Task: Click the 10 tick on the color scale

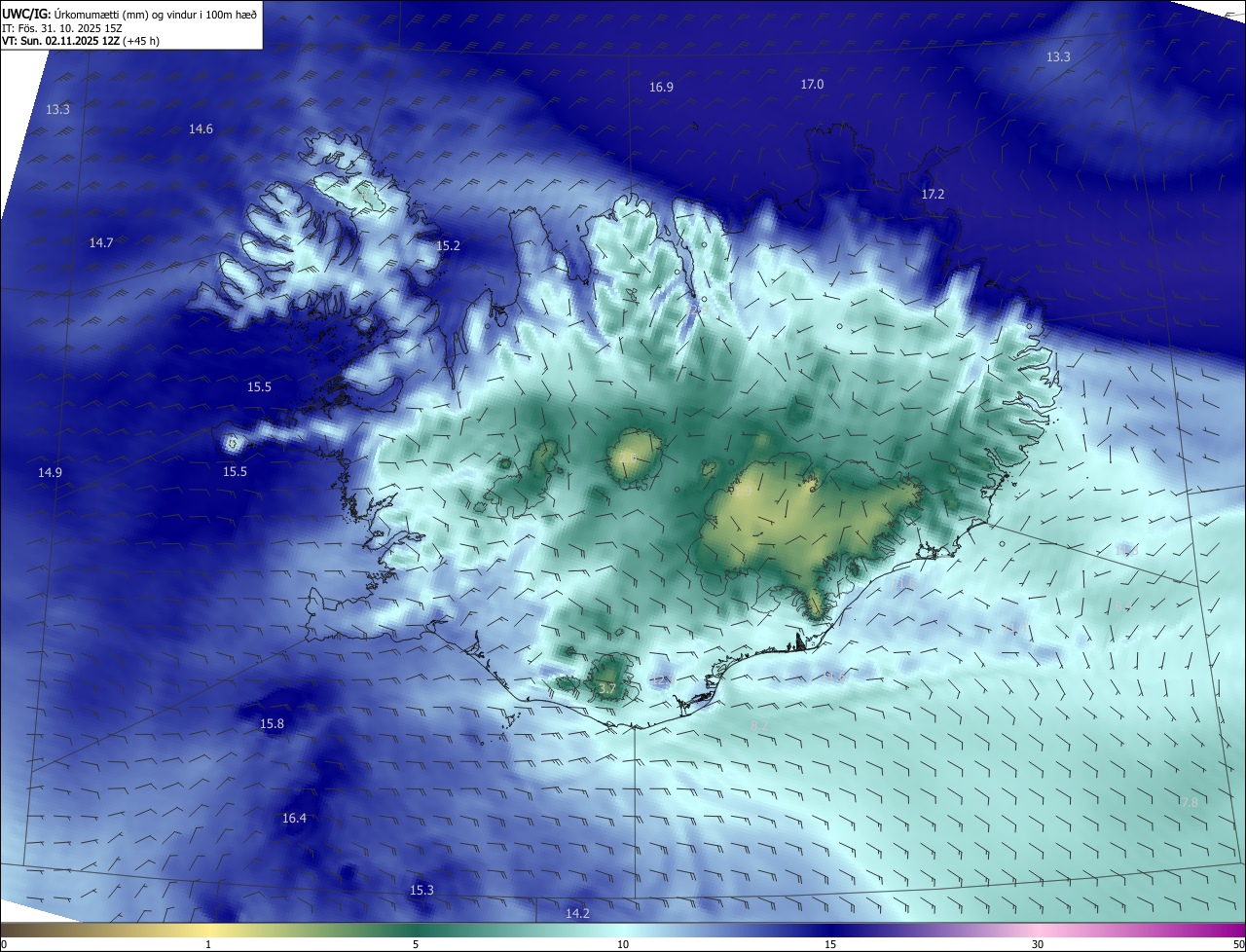Action: click(x=623, y=944)
